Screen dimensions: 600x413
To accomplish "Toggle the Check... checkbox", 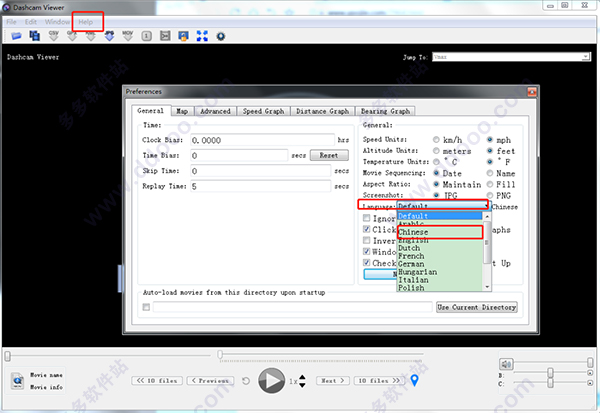I will tap(367, 263).
